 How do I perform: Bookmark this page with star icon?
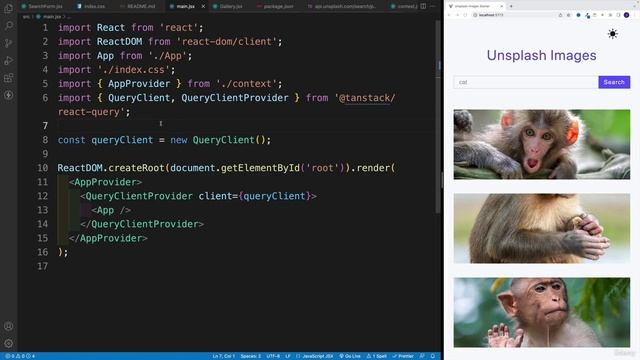pos(569,15)
